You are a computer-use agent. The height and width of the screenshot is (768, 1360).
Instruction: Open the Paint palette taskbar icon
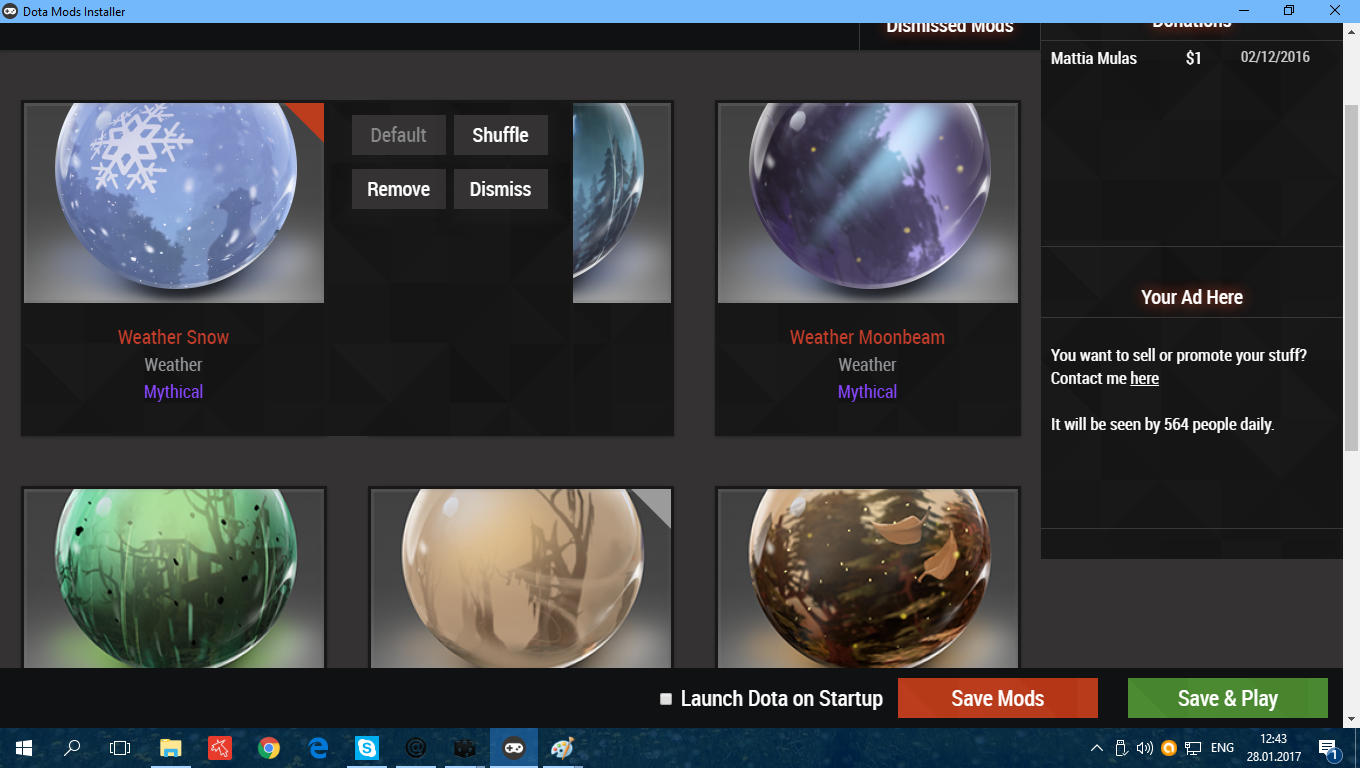562,748
